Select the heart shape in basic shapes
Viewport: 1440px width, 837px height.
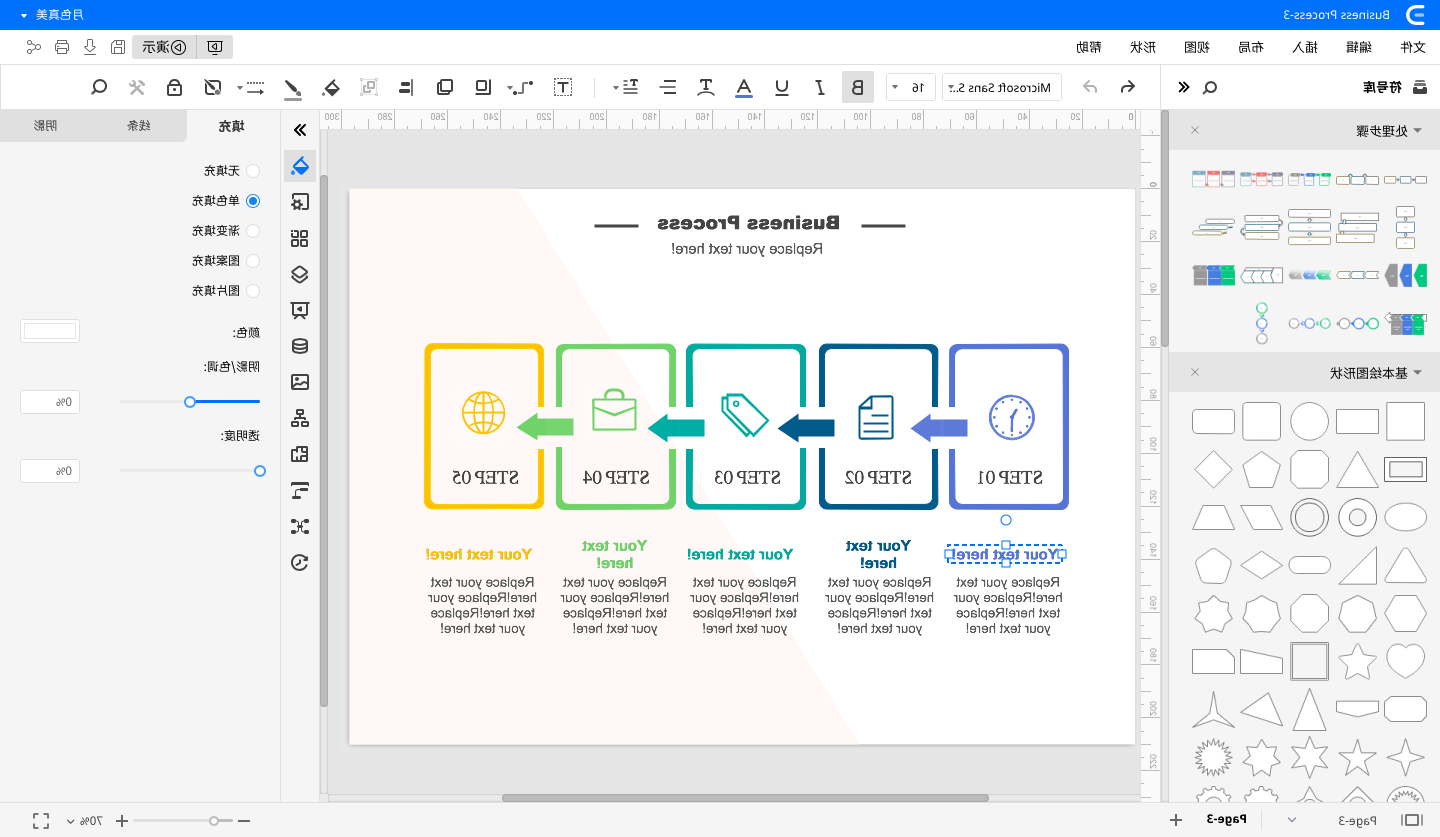[1405, 661]
